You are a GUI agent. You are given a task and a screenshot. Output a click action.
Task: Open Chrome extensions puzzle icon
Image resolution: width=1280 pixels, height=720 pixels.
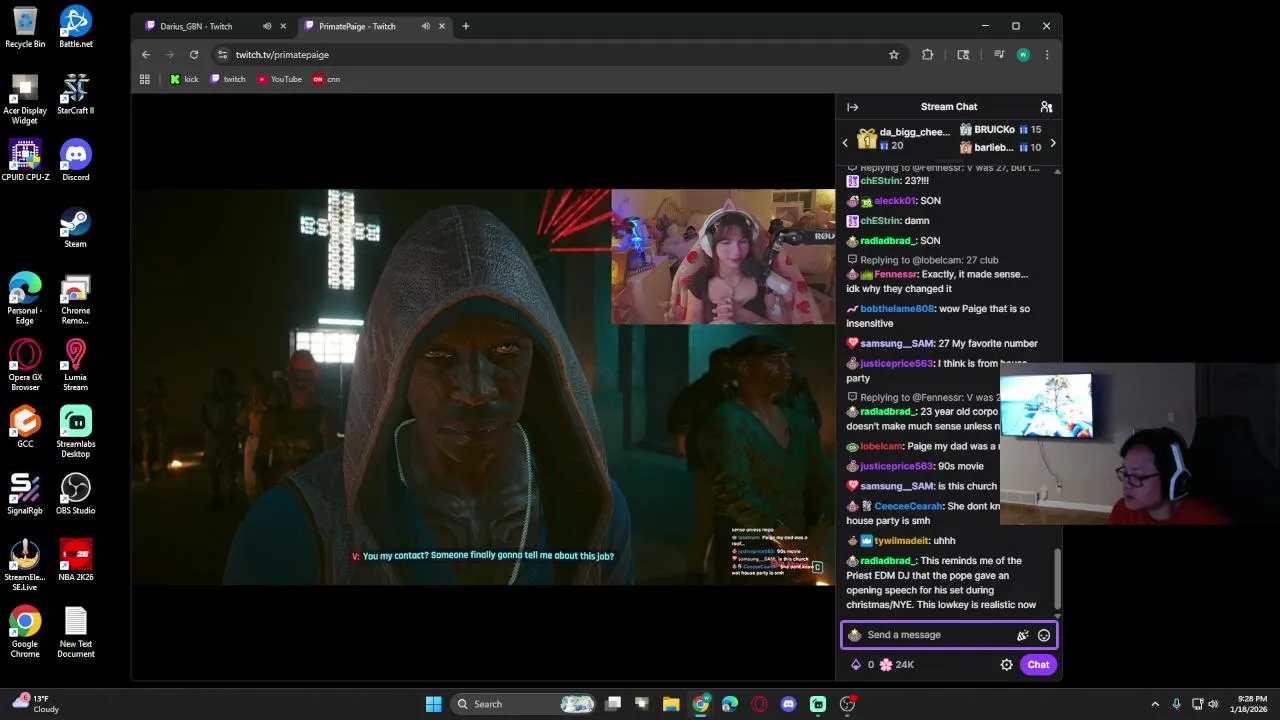928,55
